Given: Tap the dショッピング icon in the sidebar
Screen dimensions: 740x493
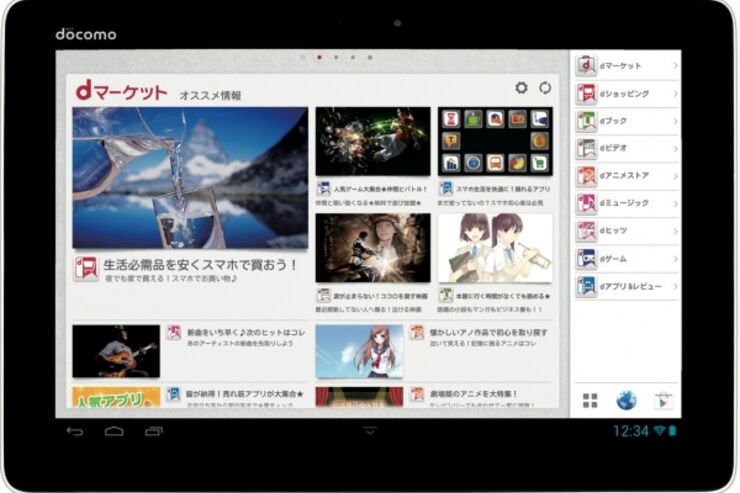Looking at the screenshot, I should [x=586, y=93].
